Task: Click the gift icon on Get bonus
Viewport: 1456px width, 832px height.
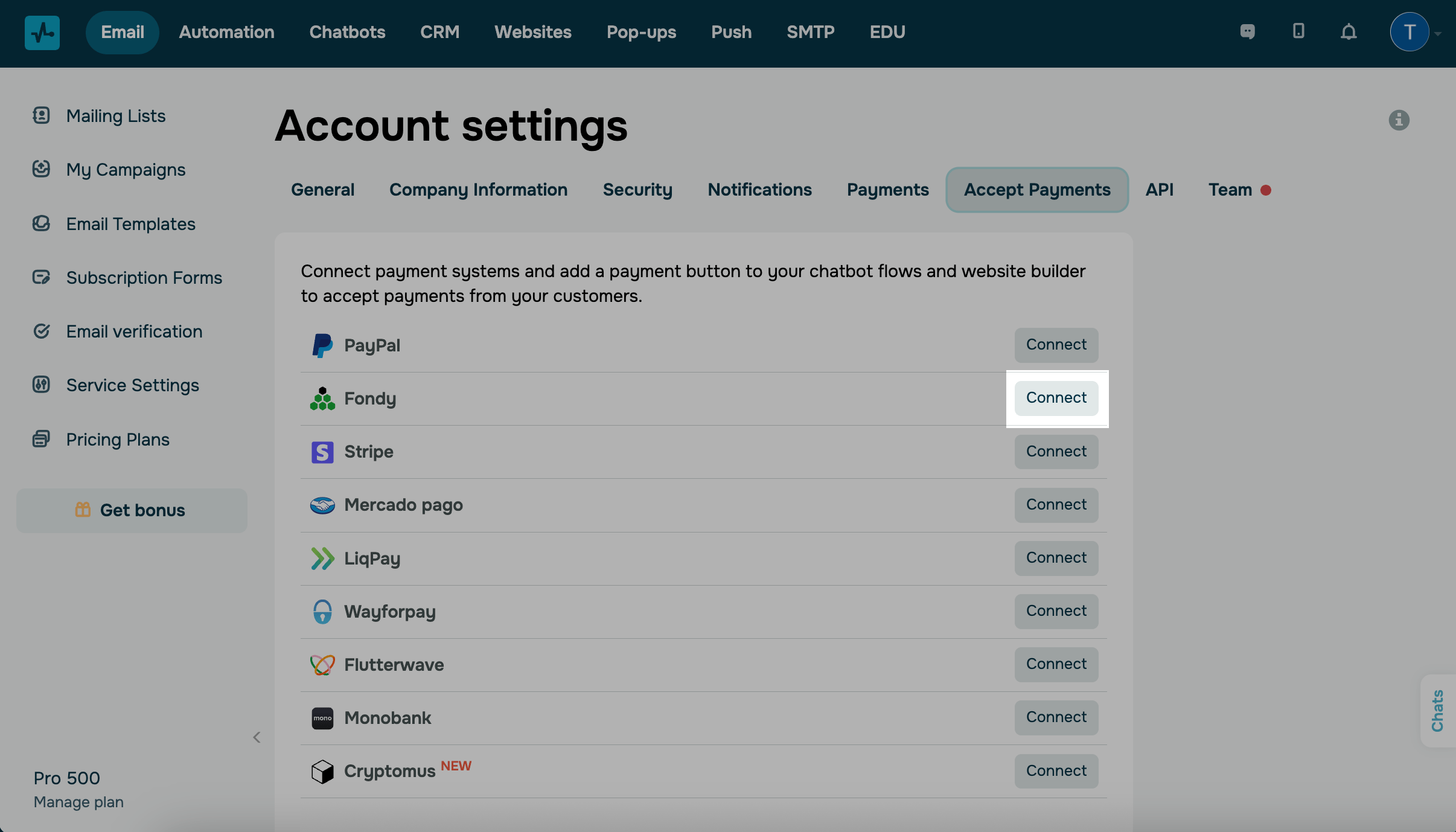Action: coord(83,510)
